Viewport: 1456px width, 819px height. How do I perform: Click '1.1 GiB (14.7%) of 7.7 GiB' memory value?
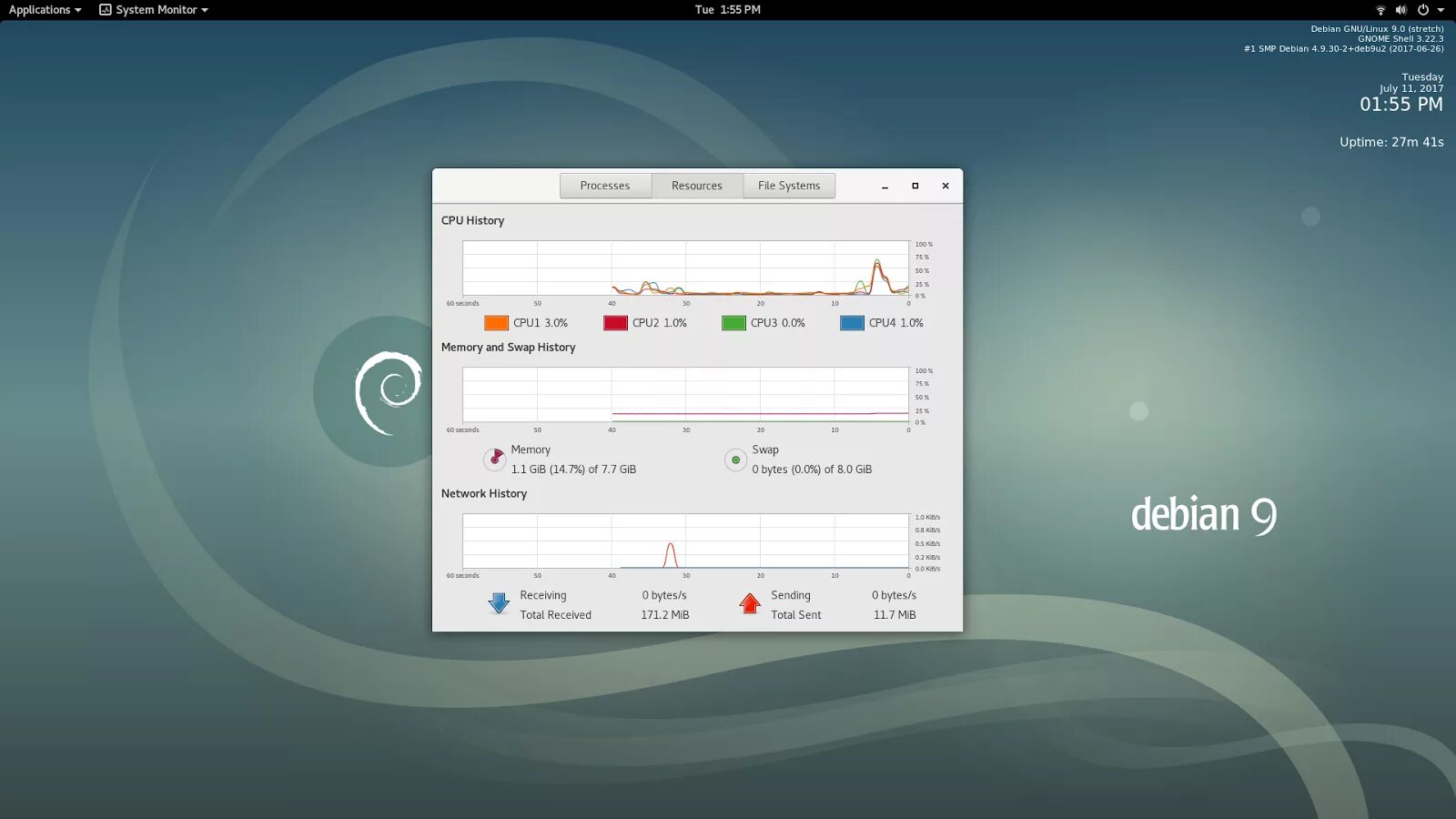point(573,470)
